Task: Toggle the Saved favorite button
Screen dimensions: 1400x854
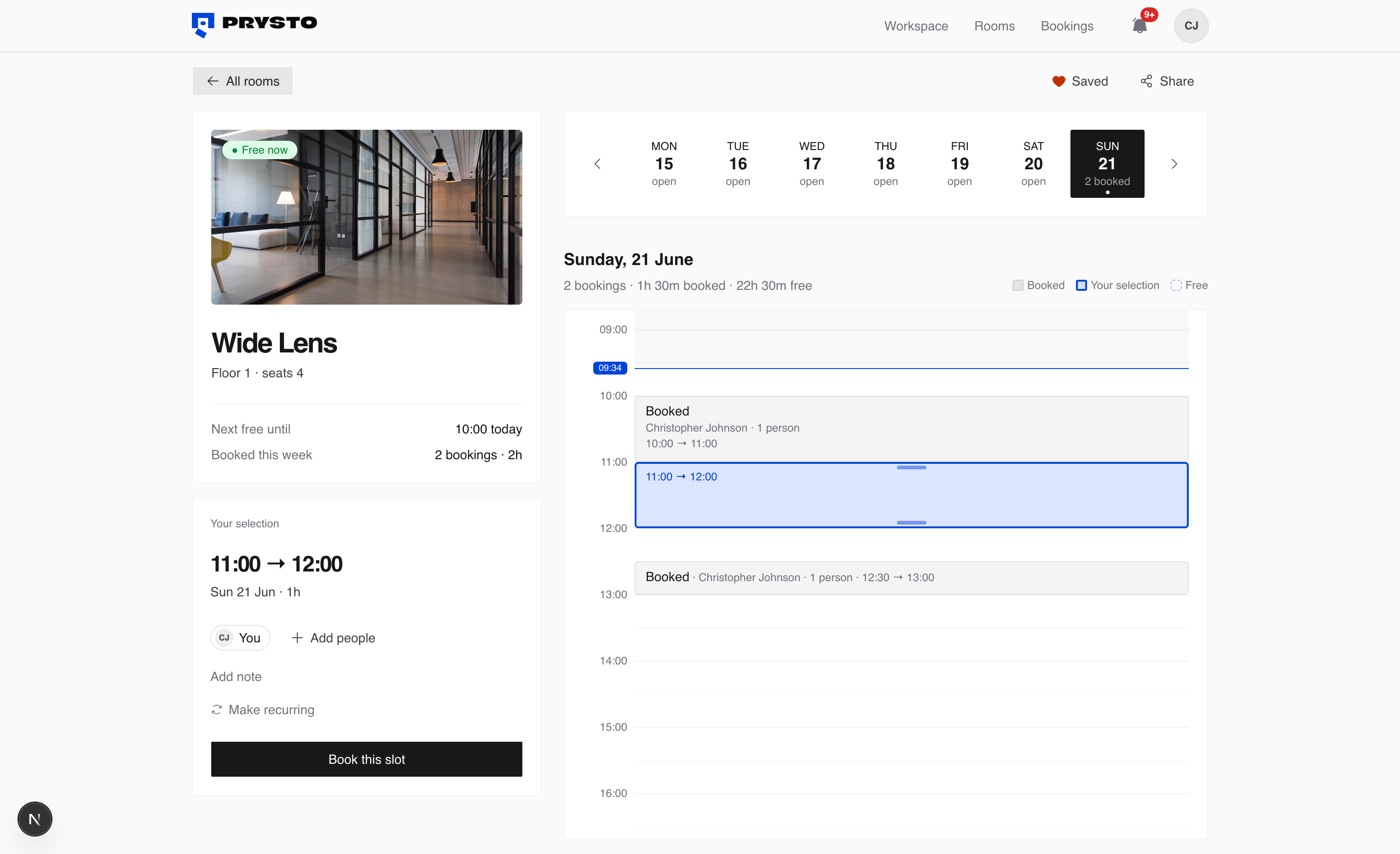Action: click(1080, 81)
